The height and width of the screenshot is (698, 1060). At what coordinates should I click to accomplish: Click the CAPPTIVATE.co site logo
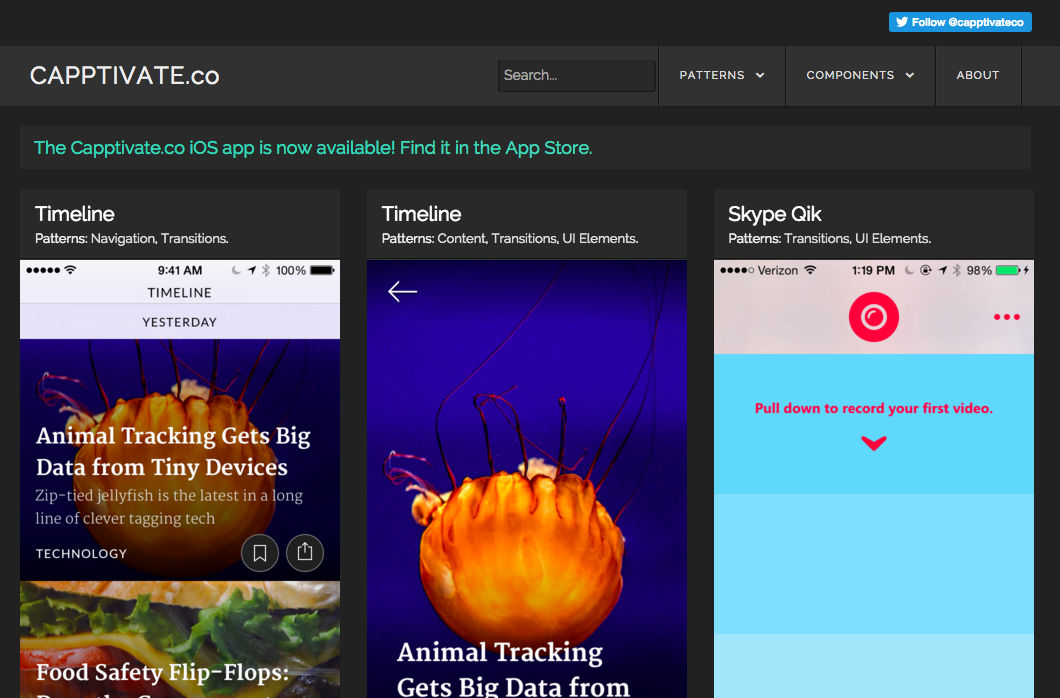tap(125, 76)
